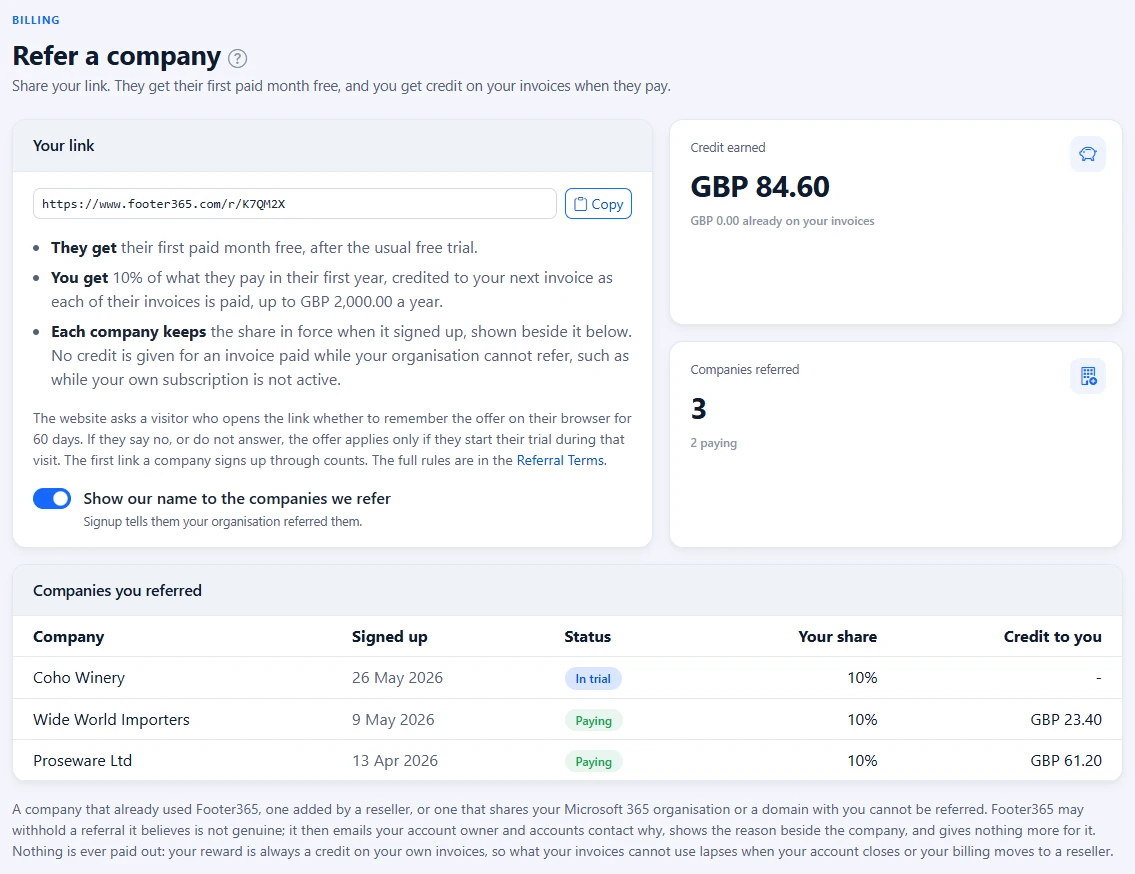Viewport: 1135px width, 874px height.
Task: Click the Refer a company page title
Action: click(x=117, y=56)
